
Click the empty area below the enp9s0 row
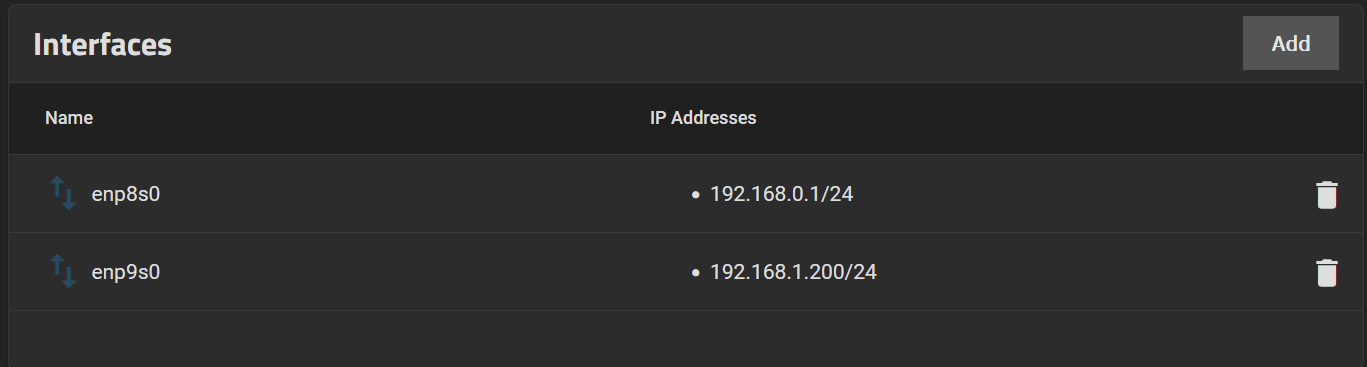(683, 338)
